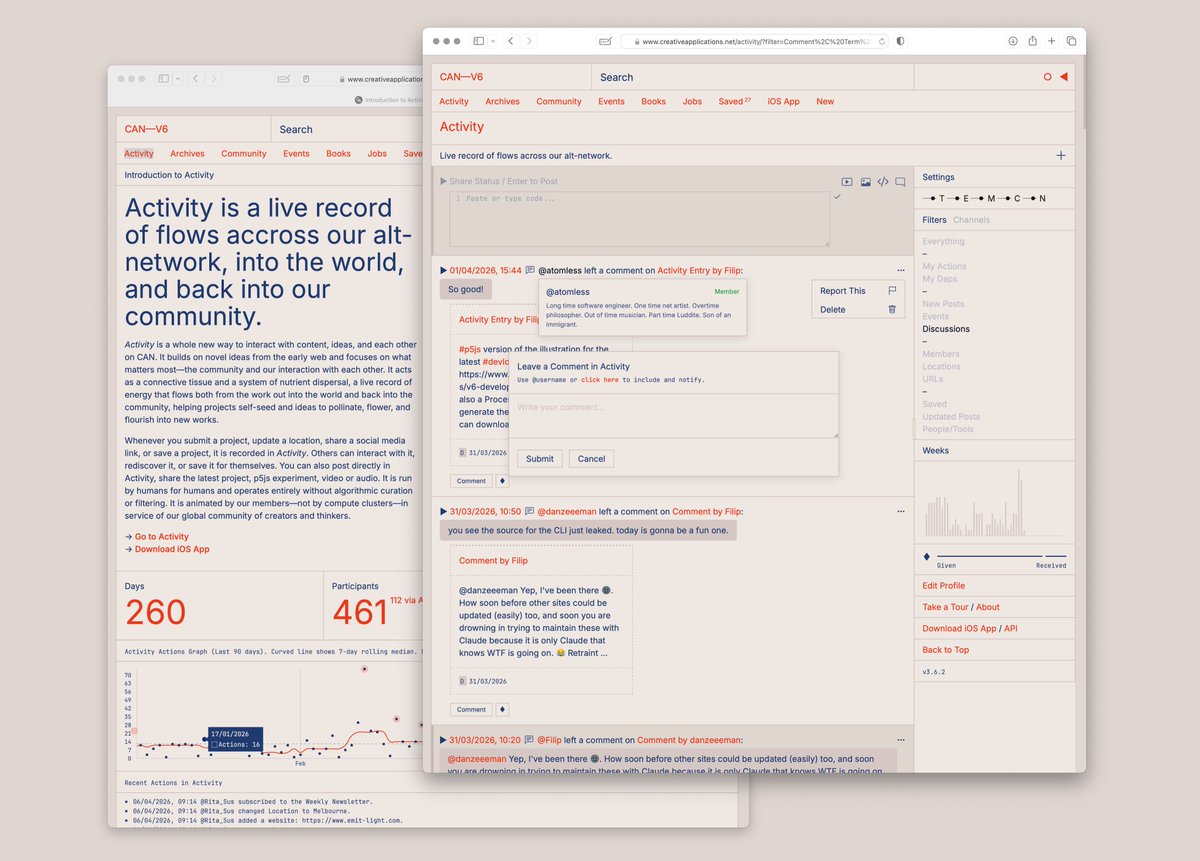The height and width of the screenshot is (861, 1200).
Task: Switch to the Channels tab
Action: click(x=971, y=220)
